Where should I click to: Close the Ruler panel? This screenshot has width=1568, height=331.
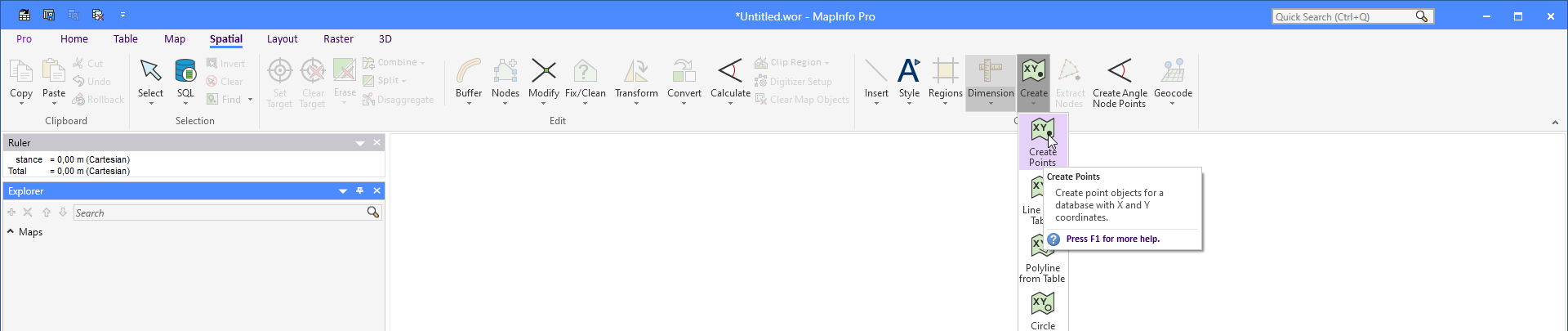click(x=376, y=142)
